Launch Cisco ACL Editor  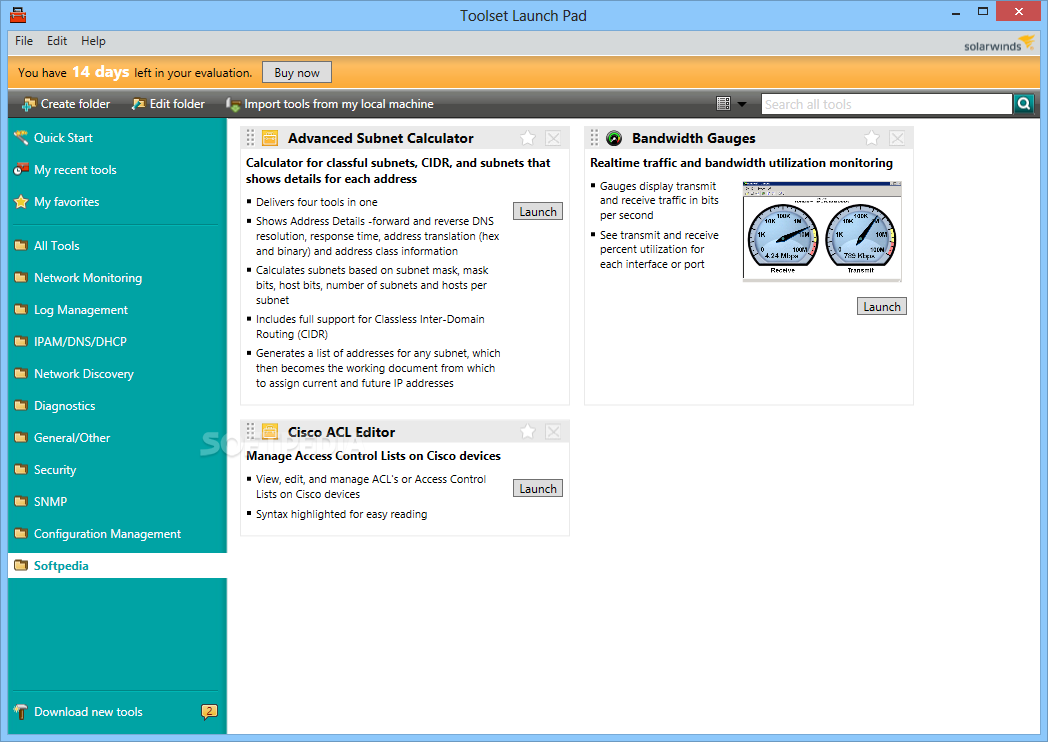pos(538,488)
